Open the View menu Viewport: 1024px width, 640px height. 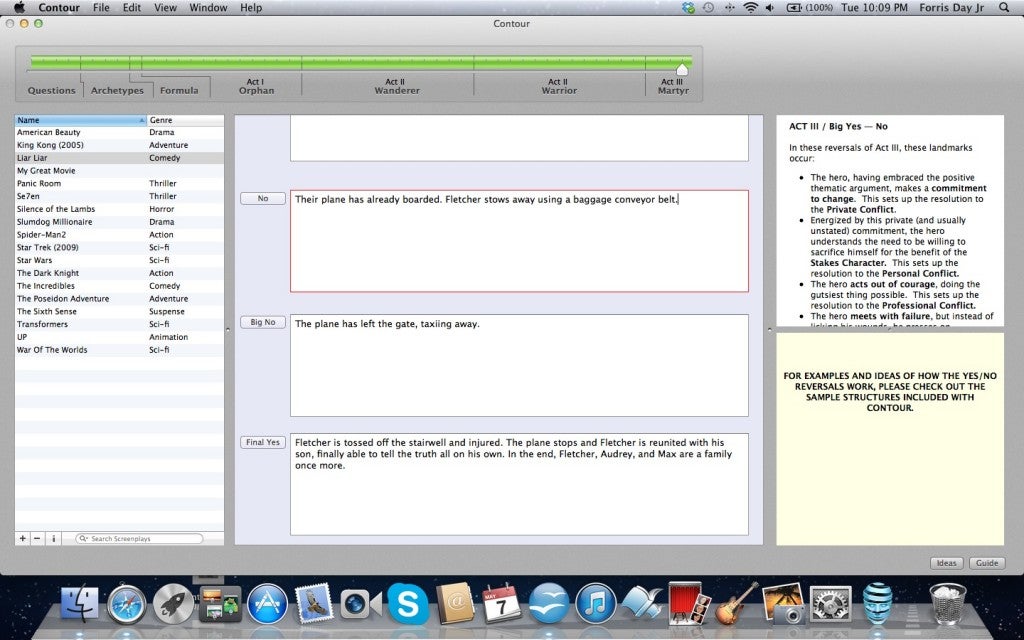[165, 8]
